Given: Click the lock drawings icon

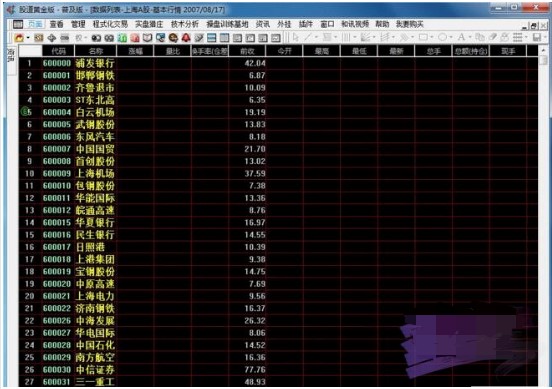Looking at the screenshot, I should tap(504, 37).
